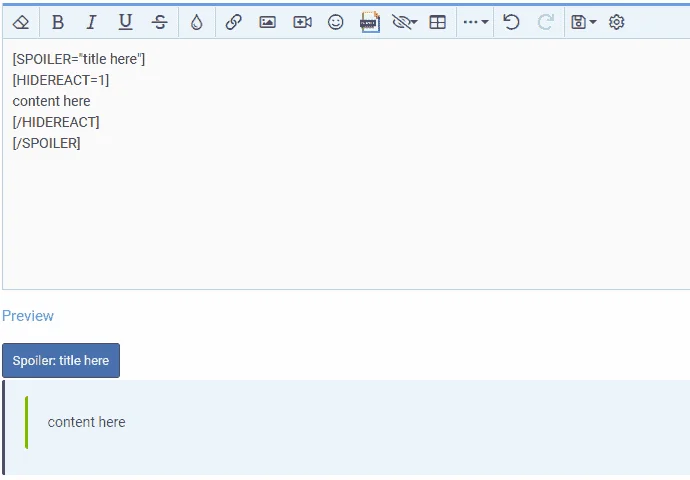This screenshot has height=480, width=690.
Task: Click the greyed-out redo arrow
Action: [546, 22]
